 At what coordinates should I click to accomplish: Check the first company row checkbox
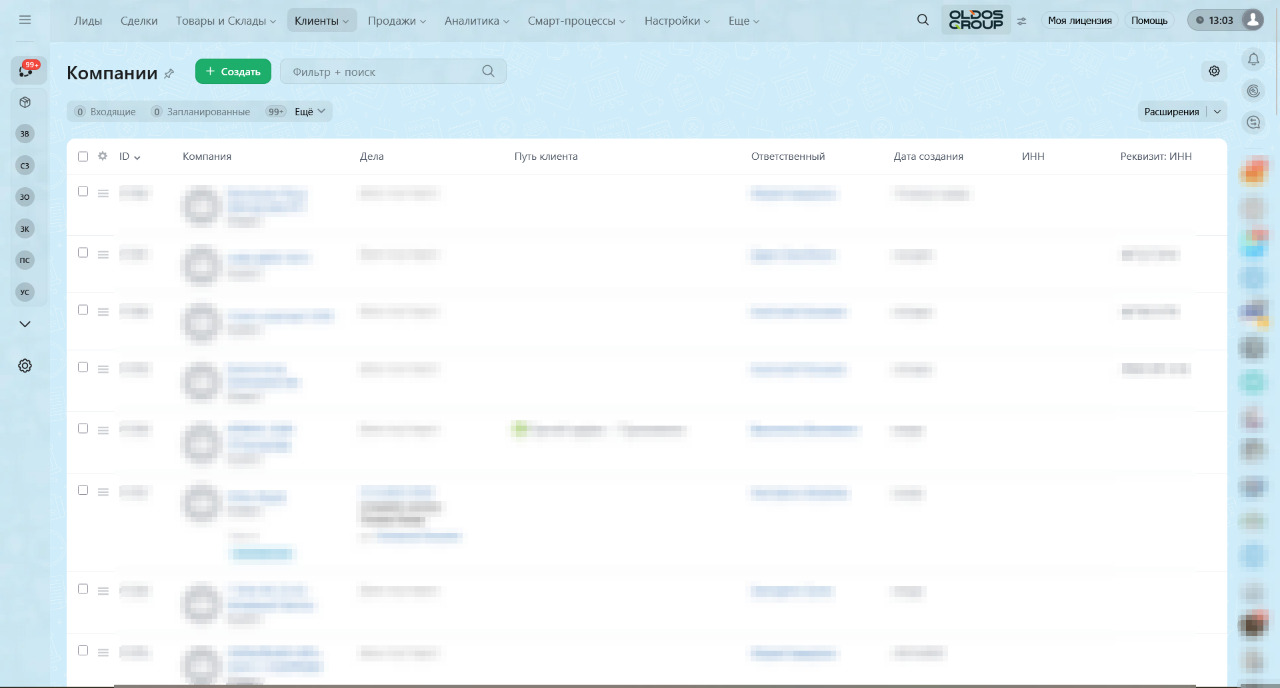pyautogui.click(x=83, y=191)
